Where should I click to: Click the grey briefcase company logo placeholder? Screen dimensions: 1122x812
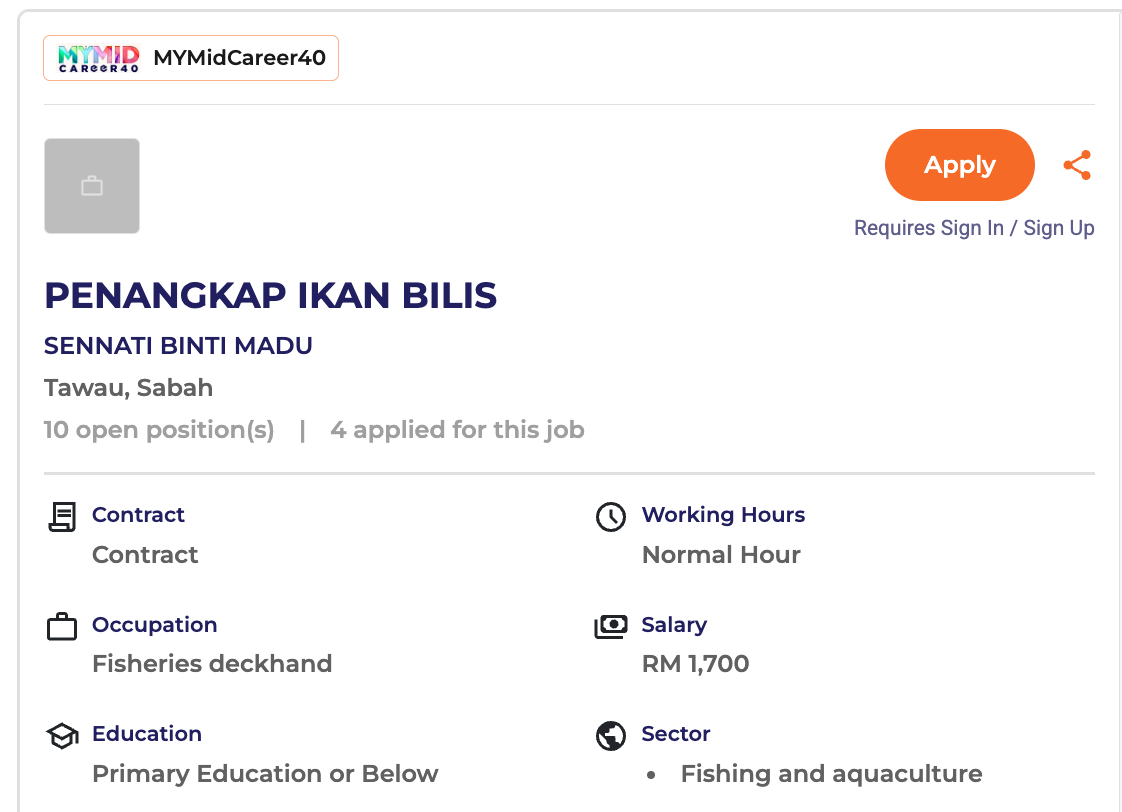coord(92,186)
